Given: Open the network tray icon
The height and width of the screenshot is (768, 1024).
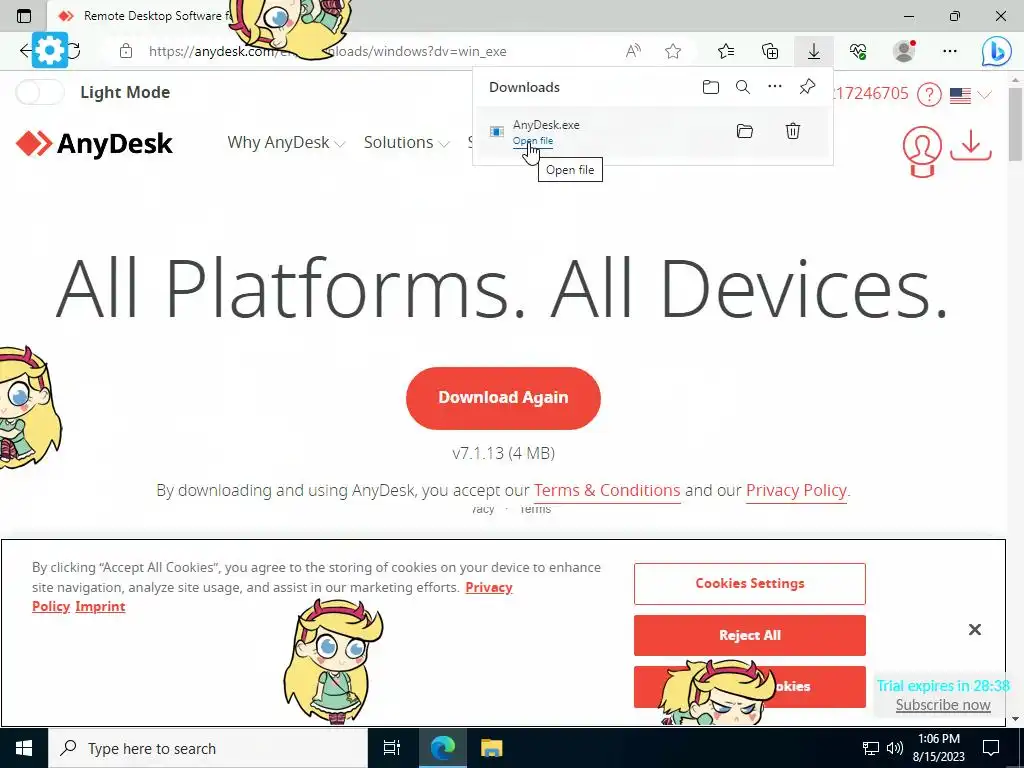Looking at the screenshot, I should coord(871,748).
